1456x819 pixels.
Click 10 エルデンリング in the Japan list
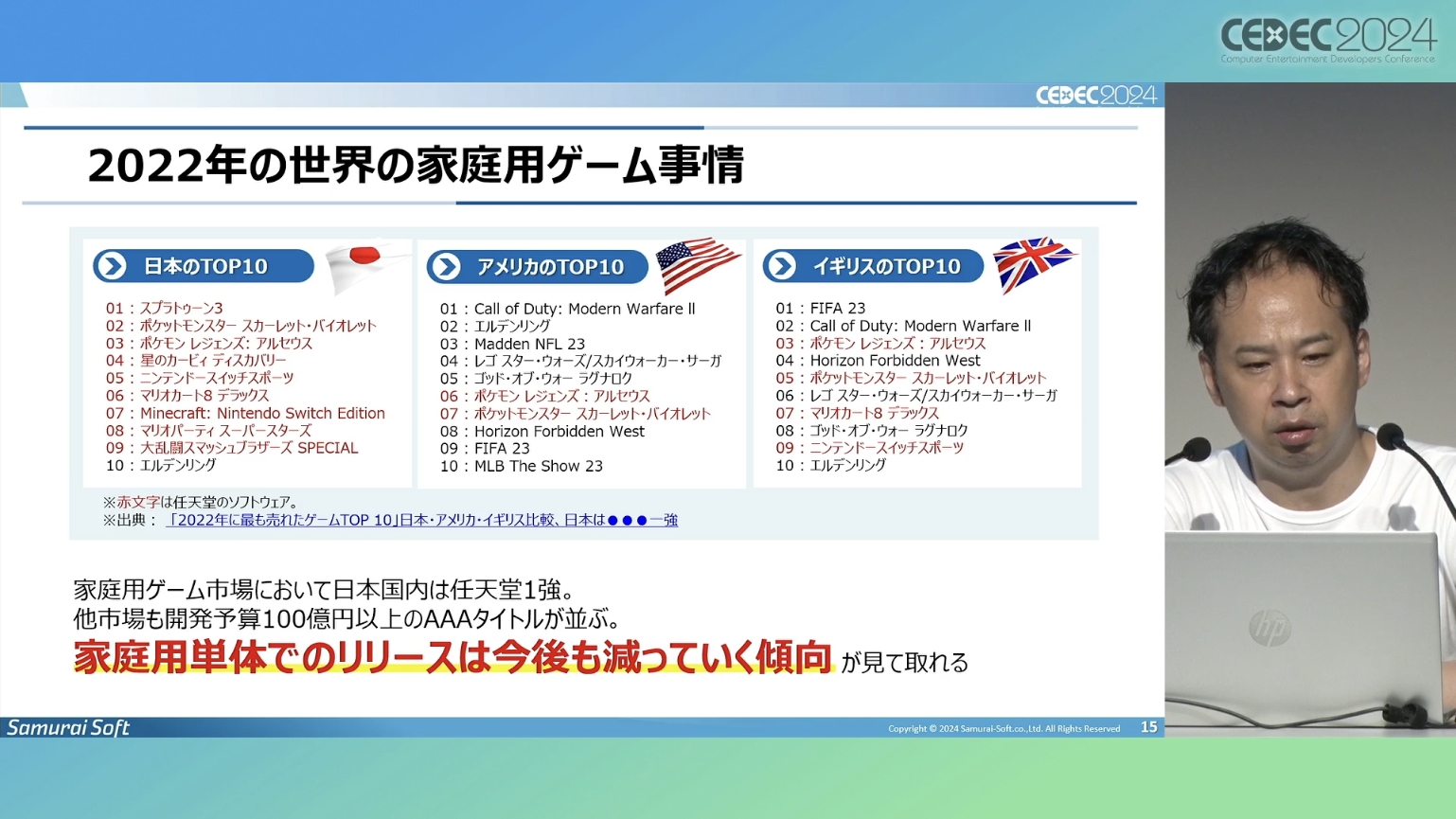click(x=161, y=465)
